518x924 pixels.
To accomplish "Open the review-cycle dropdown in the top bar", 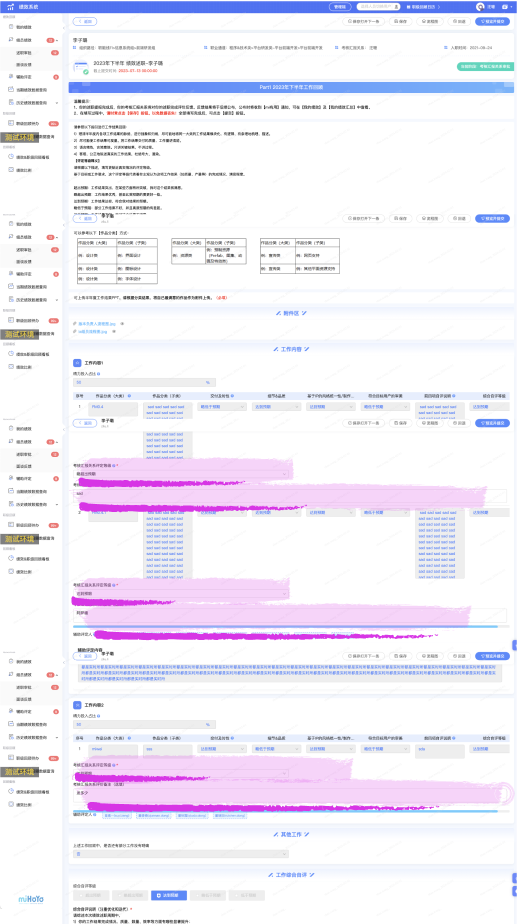I will (424, 6).
